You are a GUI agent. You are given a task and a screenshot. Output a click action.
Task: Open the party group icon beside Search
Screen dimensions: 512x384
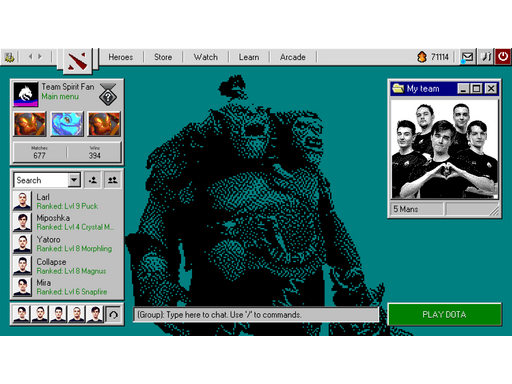click(x=113, y=180)
